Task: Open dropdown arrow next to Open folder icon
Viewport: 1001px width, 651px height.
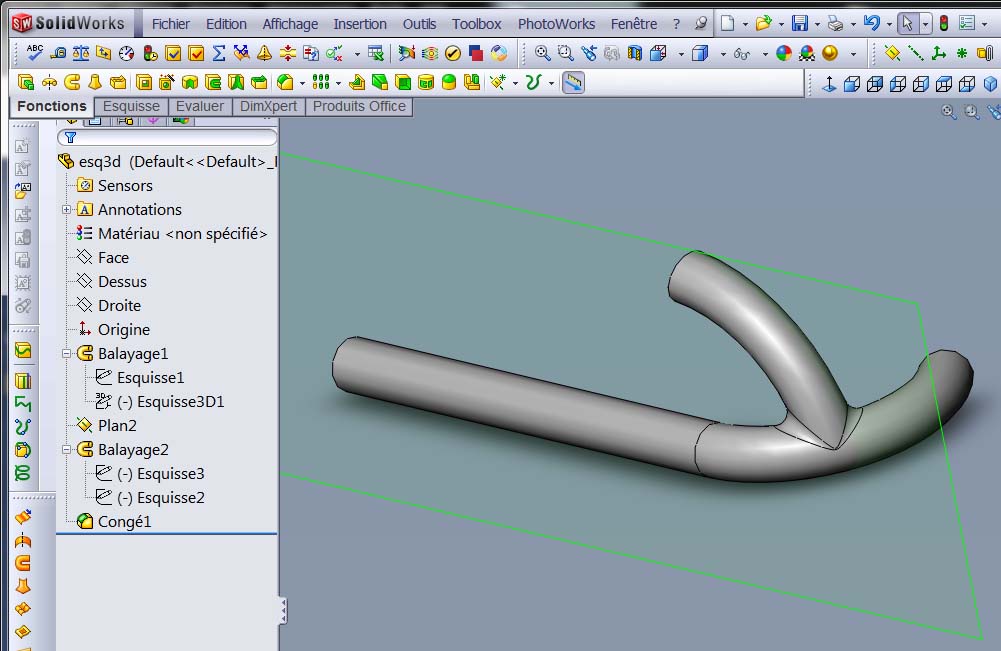Action: coord(781,25)
